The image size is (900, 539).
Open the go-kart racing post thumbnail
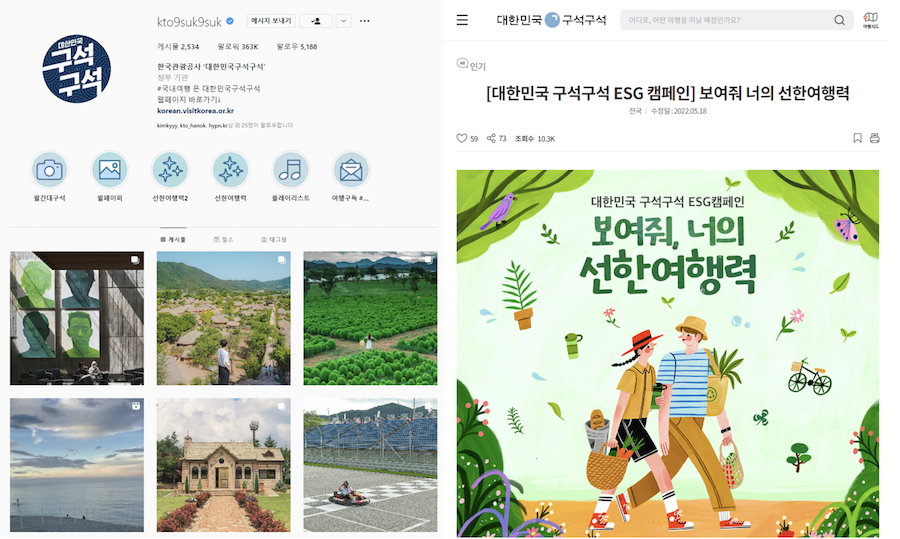pyautogui.click(x=370, y=465)
